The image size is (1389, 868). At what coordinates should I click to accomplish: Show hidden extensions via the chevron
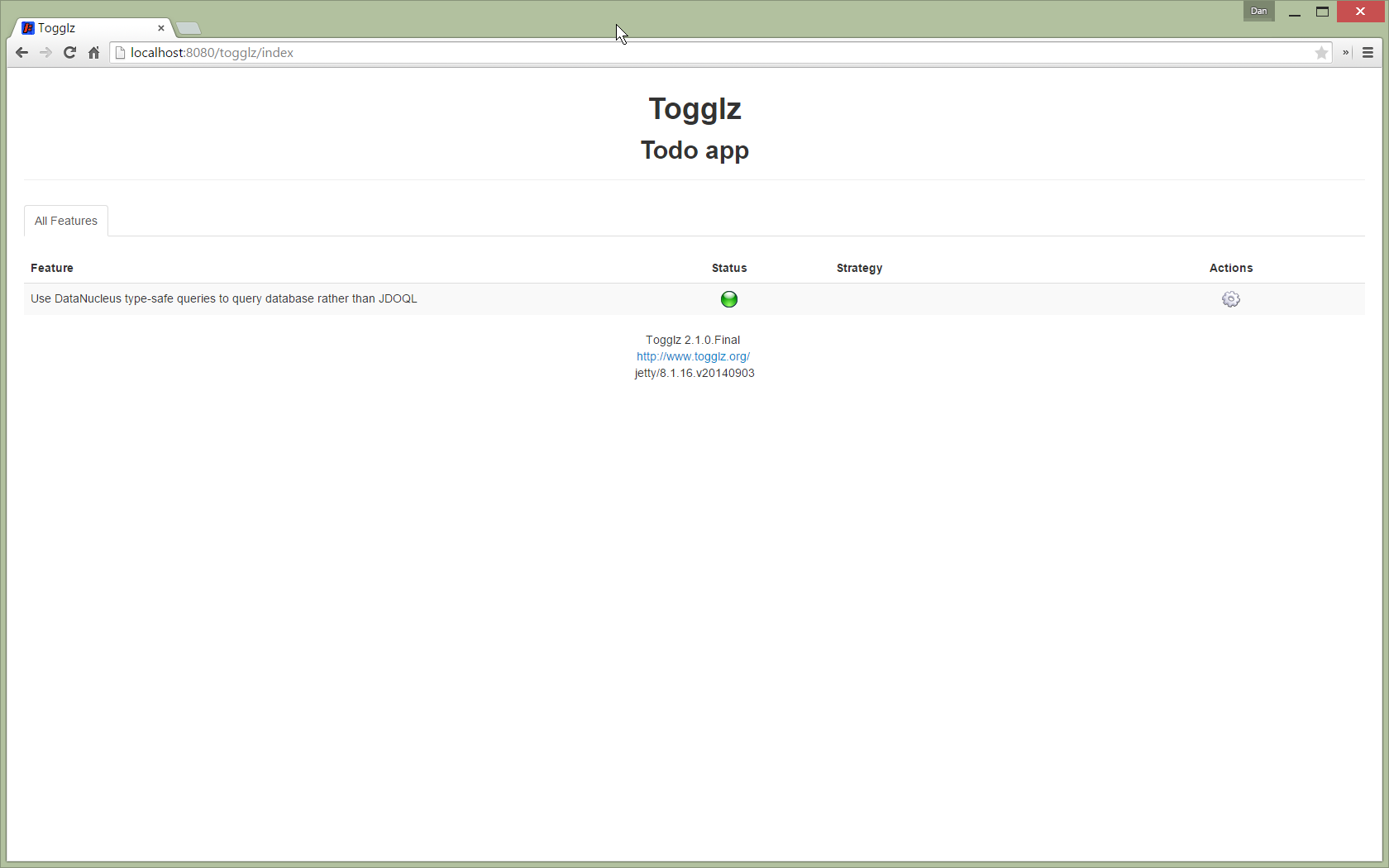tap(1346, 53)
